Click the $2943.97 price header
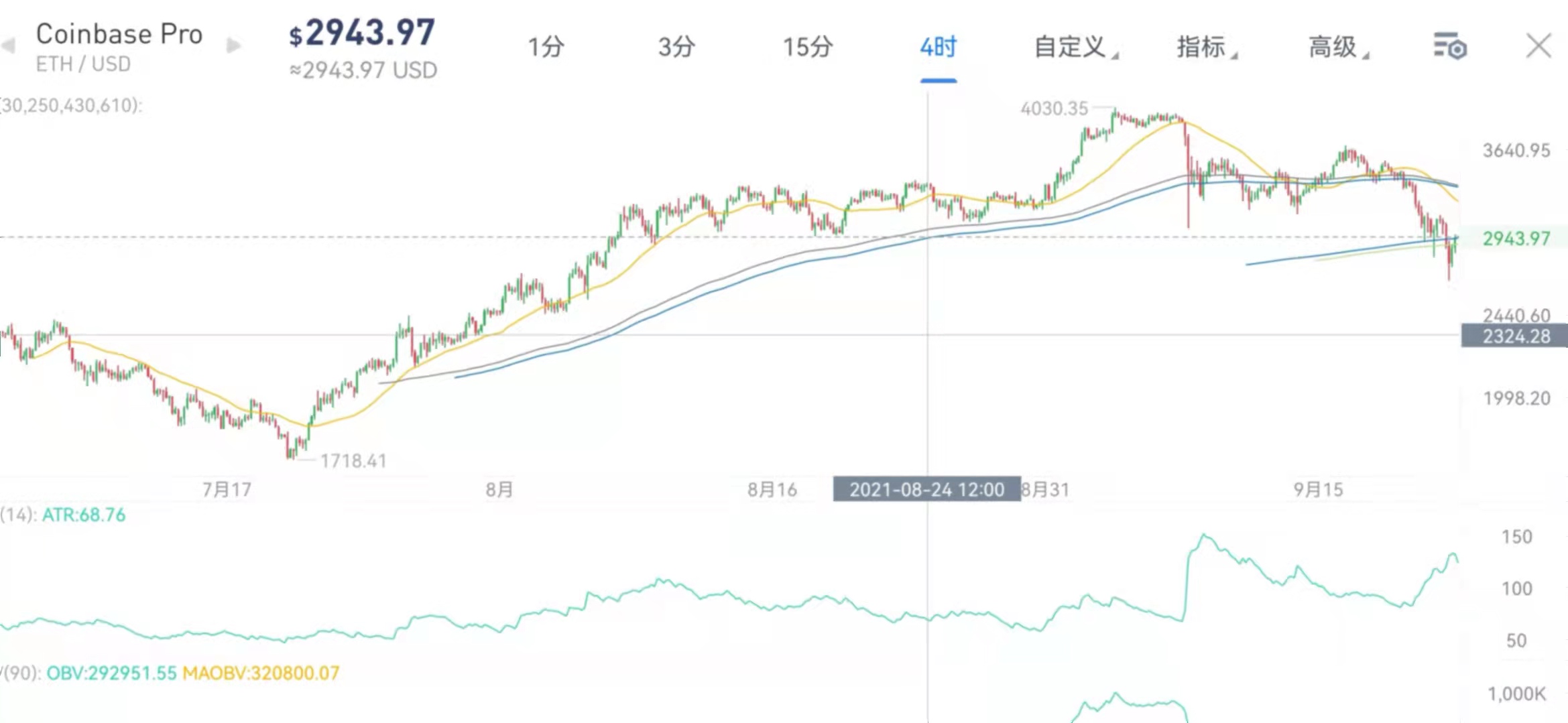Image resolution: width=1568 pixels, height=723 pixels. pyautogui.click(x=362, y=32)
